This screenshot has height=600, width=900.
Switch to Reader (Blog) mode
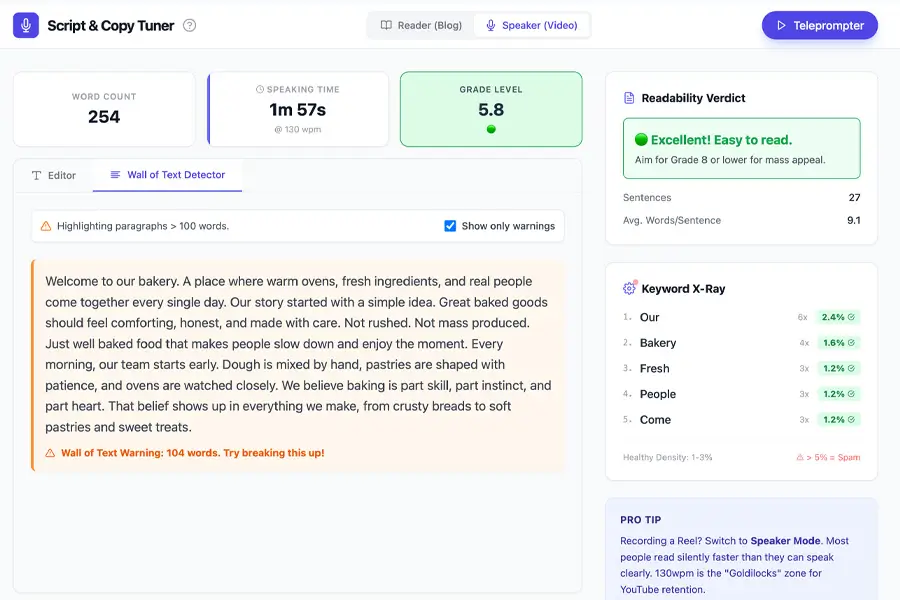pos(421,25)
